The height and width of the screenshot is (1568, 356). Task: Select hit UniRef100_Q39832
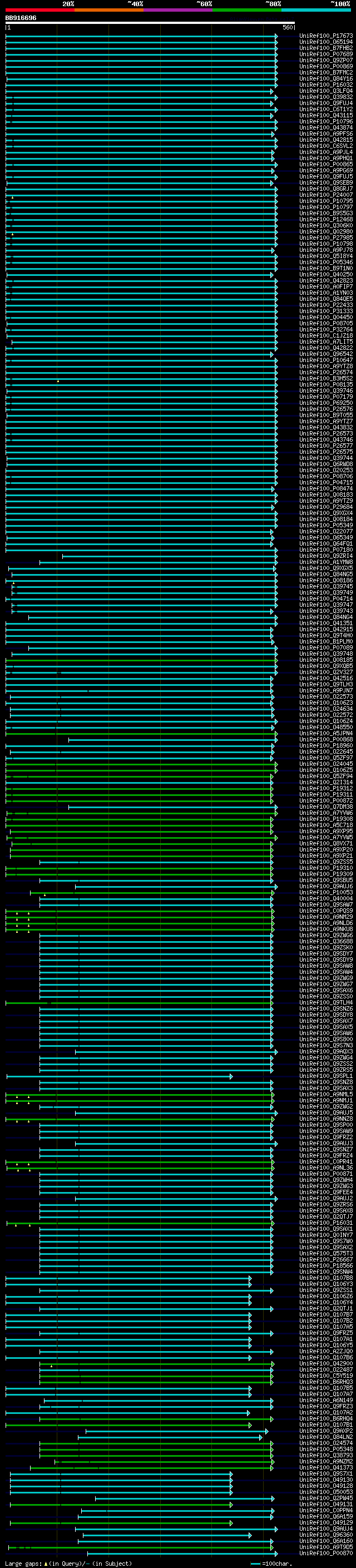coord(326,97)
